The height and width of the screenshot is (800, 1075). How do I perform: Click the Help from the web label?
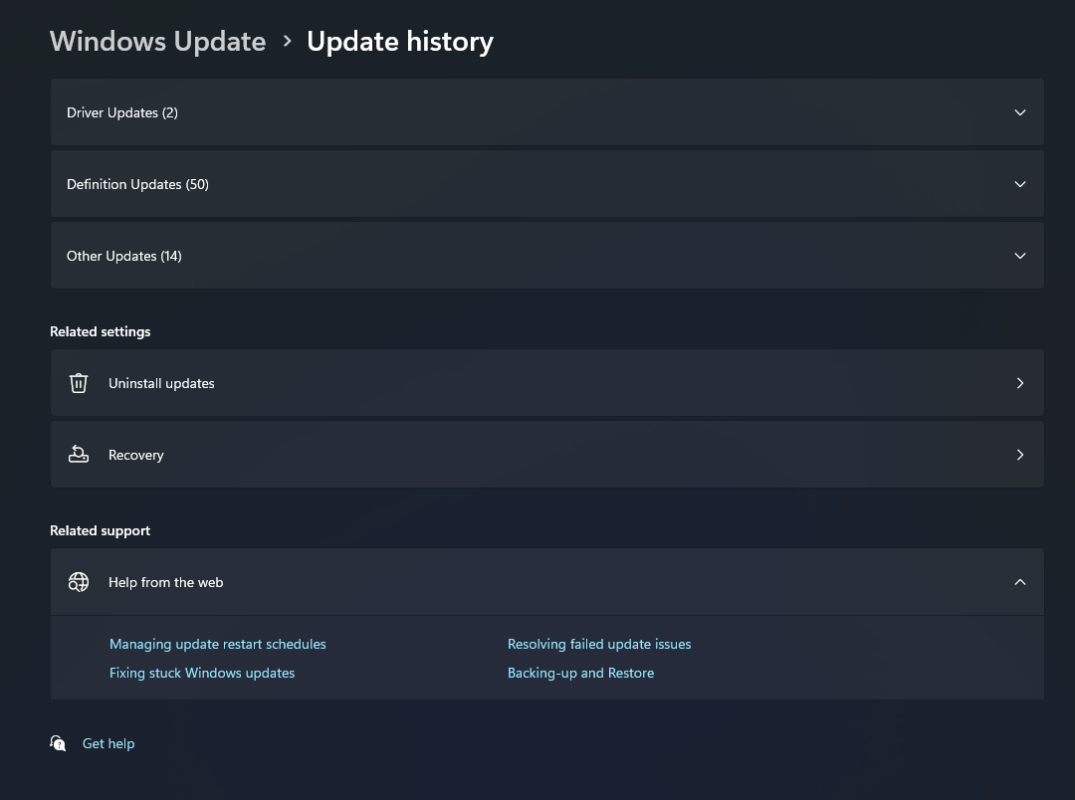click(165, 582)
